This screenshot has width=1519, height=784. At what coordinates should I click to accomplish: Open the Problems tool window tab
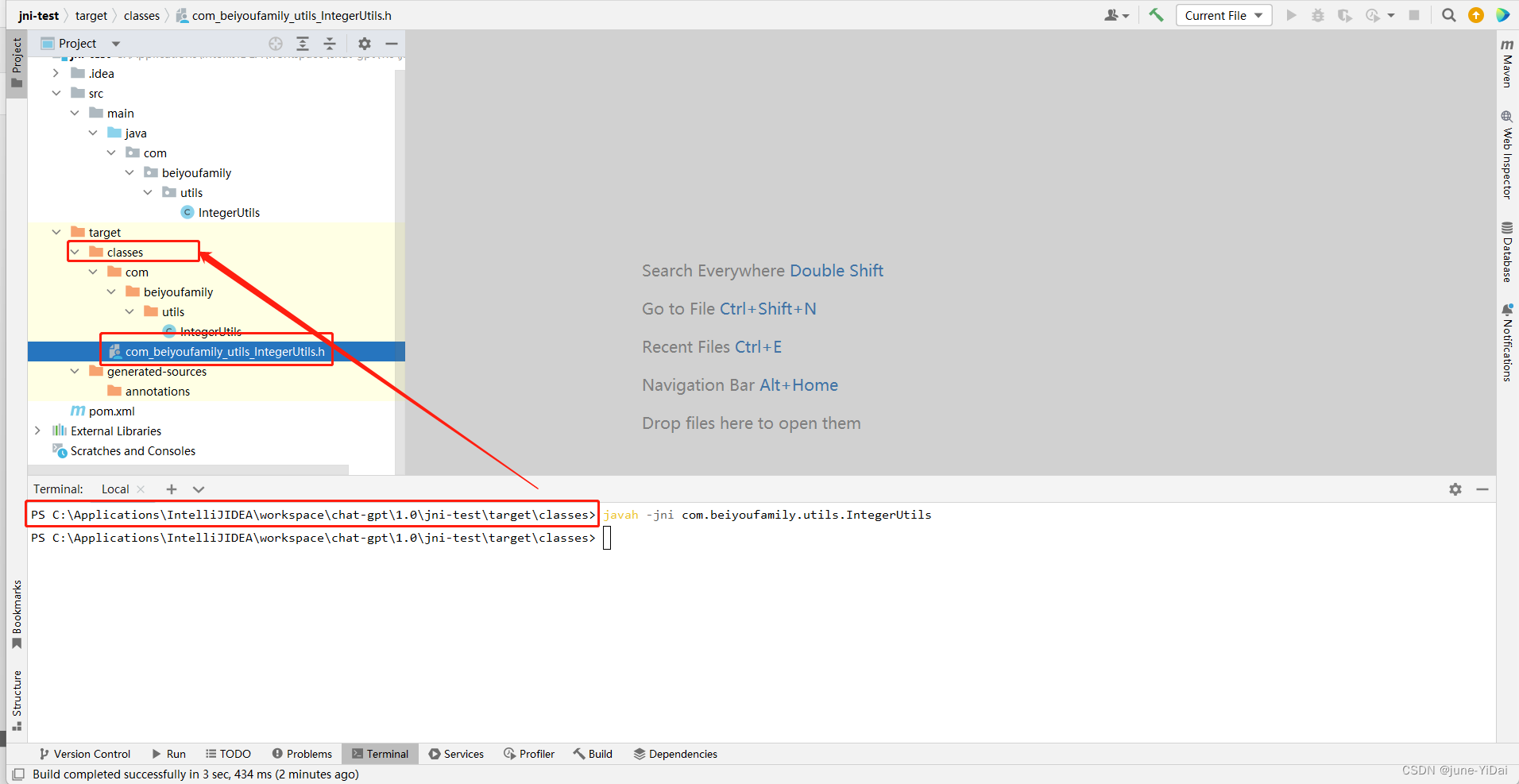[x=302, y=754]
